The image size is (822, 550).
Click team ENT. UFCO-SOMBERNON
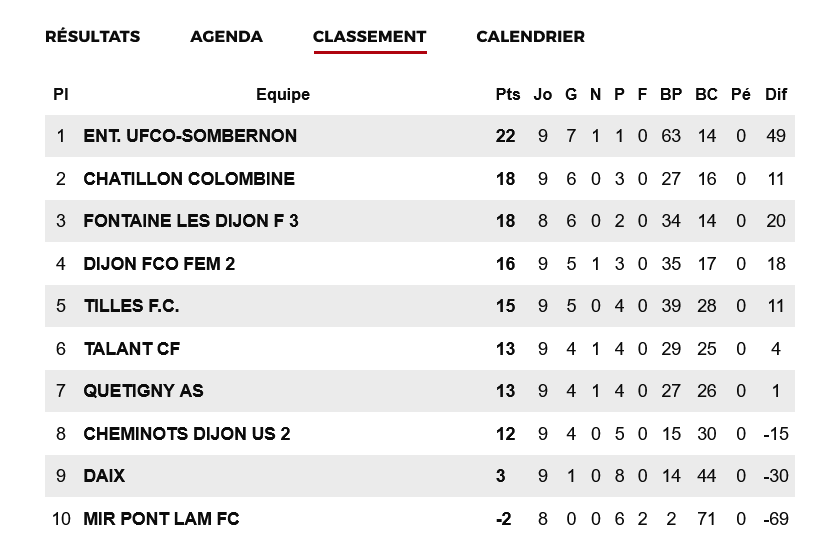[x=190, y=136]
